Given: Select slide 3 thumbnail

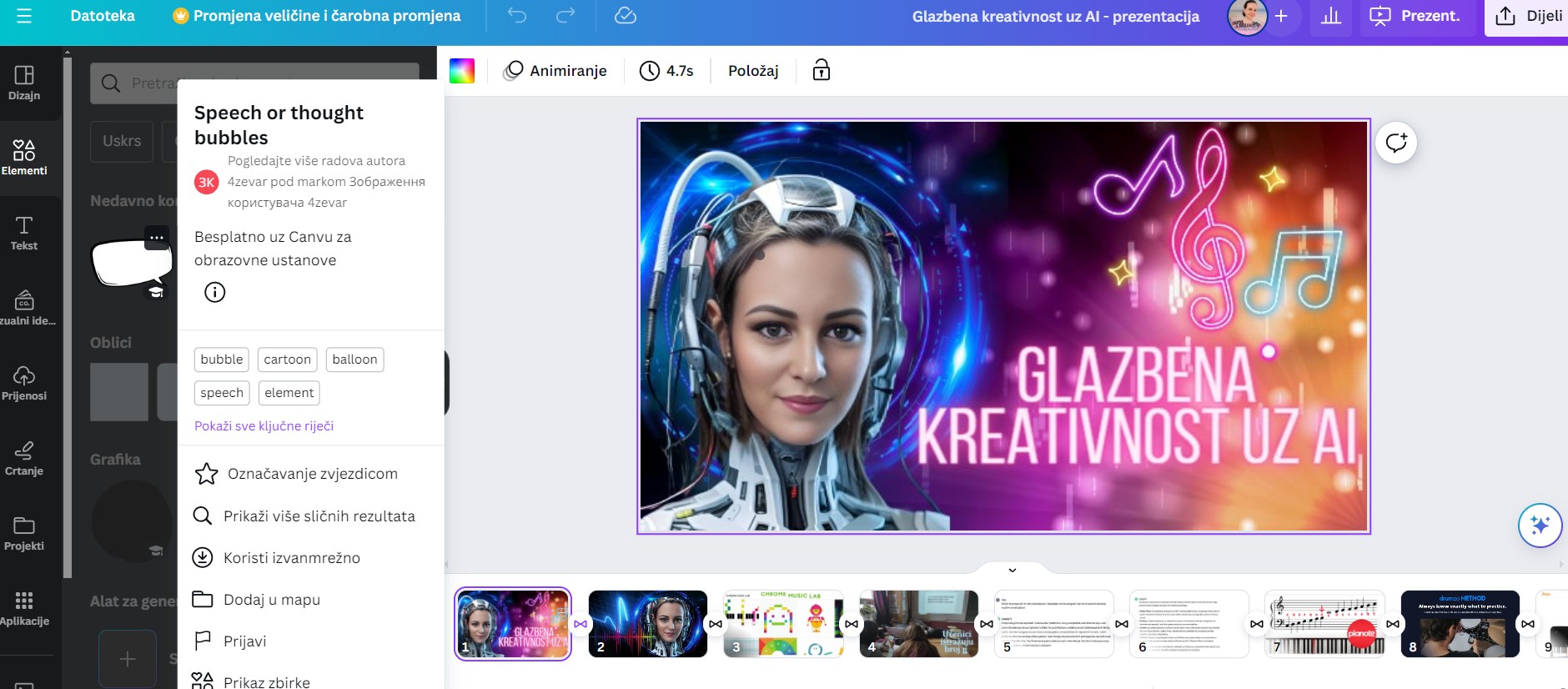Looking at the screenshot, I should coord(783,624).
